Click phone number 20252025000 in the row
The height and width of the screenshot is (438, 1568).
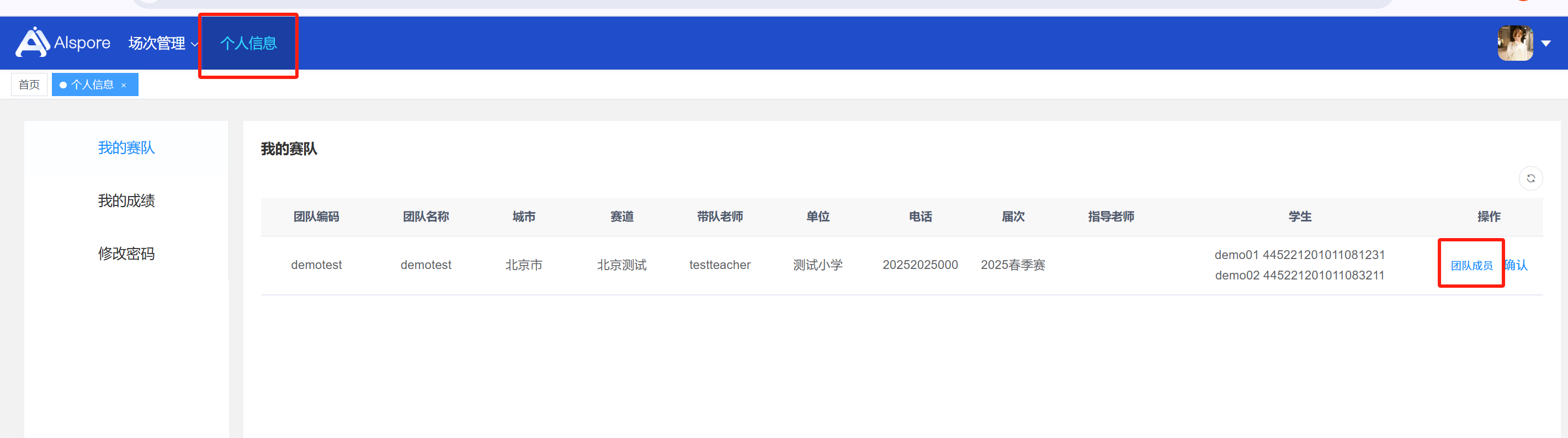click(x=919, y=265)
